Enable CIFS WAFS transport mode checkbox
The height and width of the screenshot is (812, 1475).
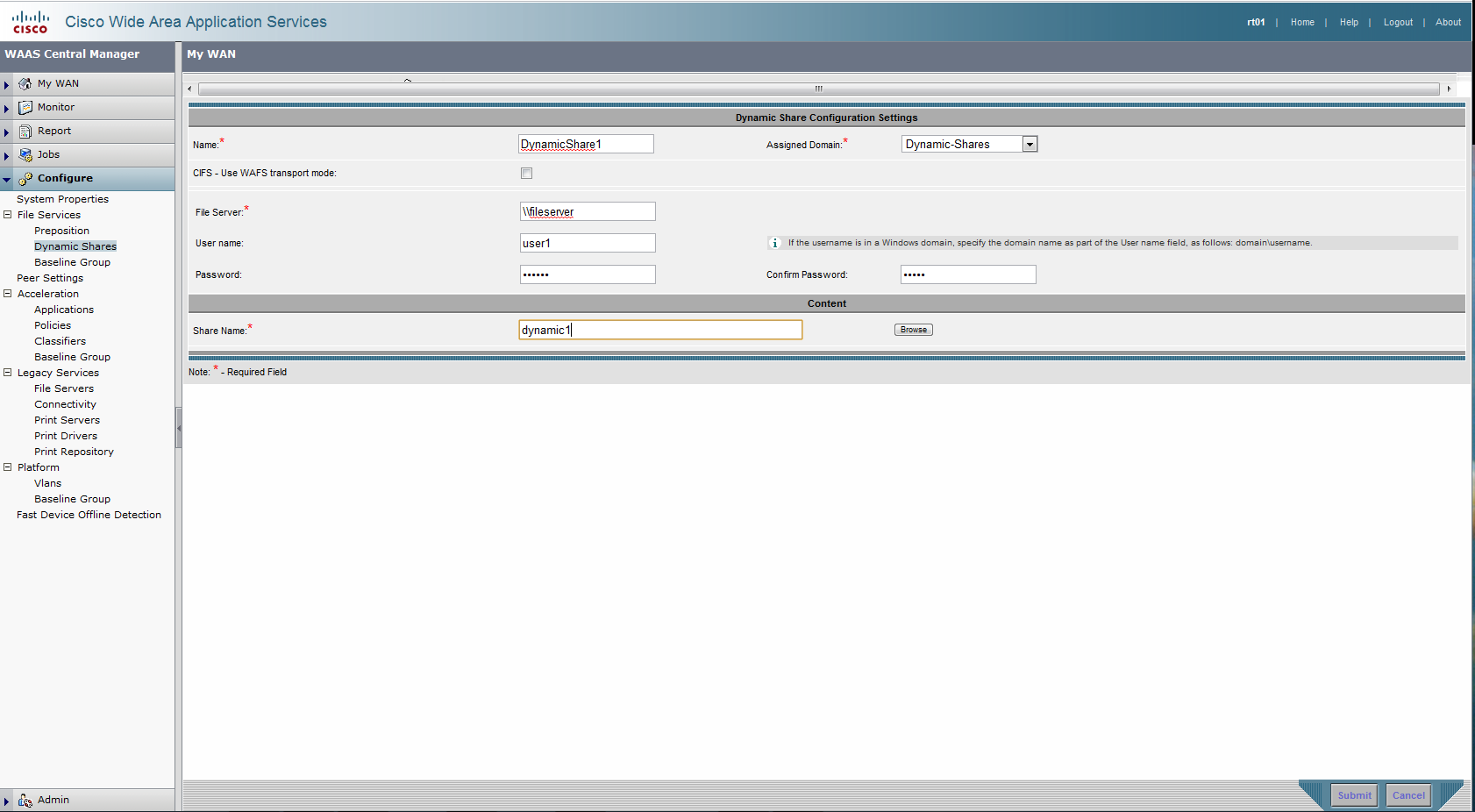tap(526, 174)
